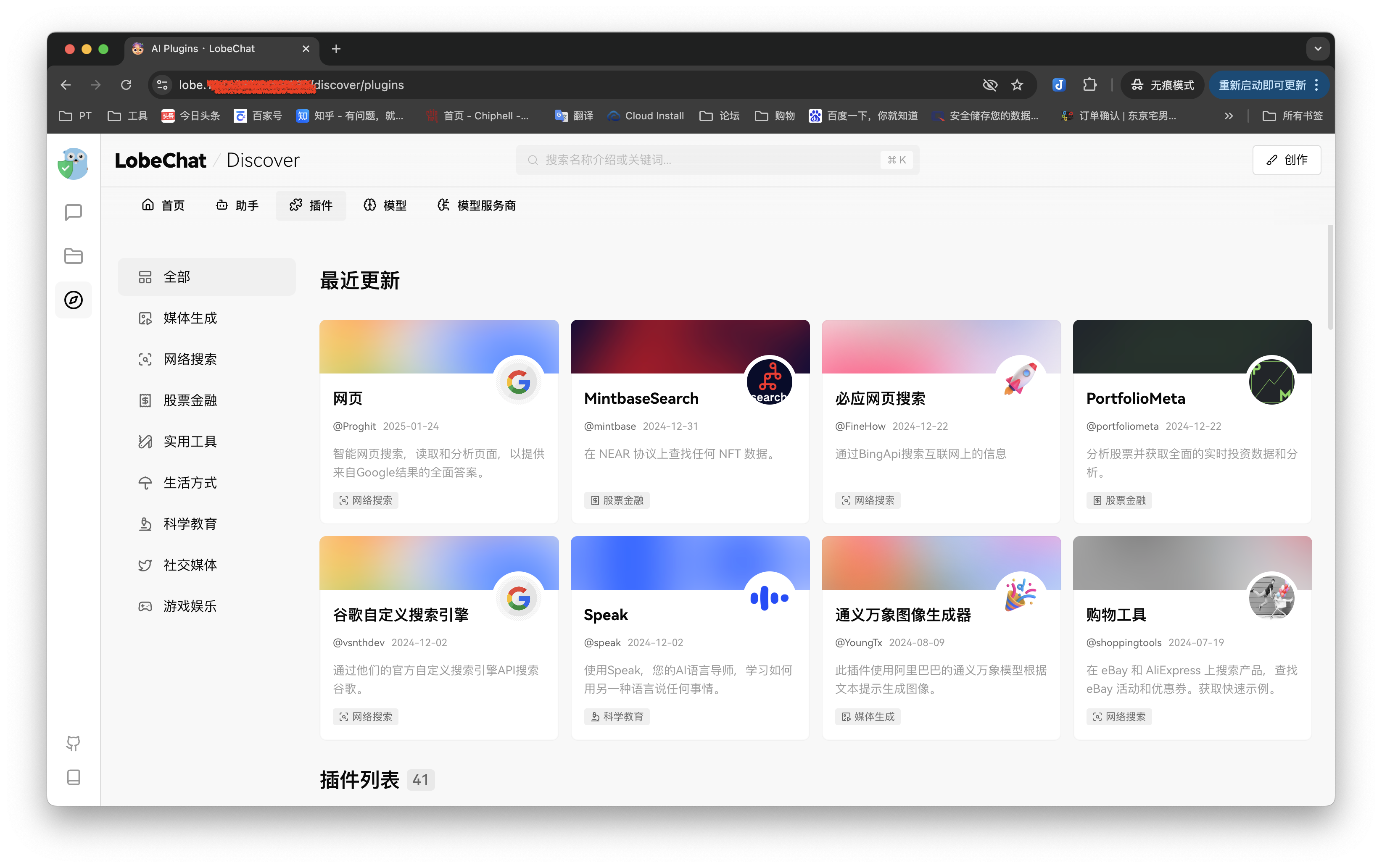Click the 无痕模式 incognito indicator

(1162, 85)
